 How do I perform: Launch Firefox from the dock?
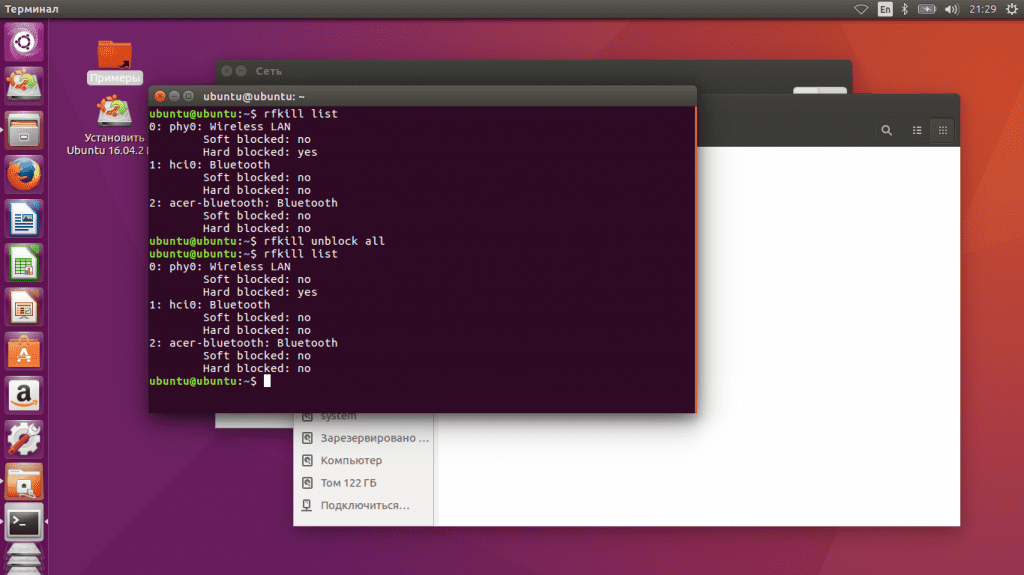pos(24,174)
